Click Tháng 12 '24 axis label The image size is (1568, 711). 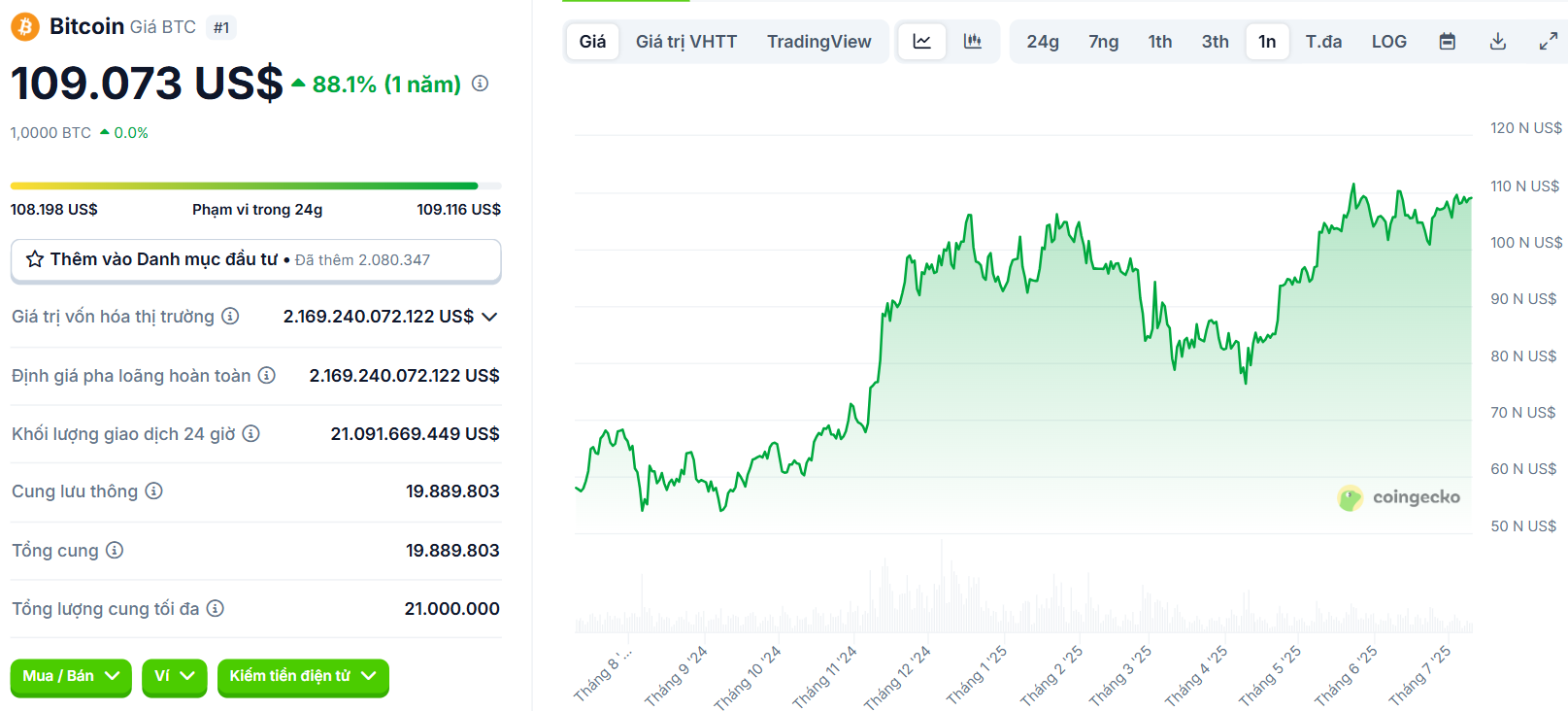coord(897,677)
